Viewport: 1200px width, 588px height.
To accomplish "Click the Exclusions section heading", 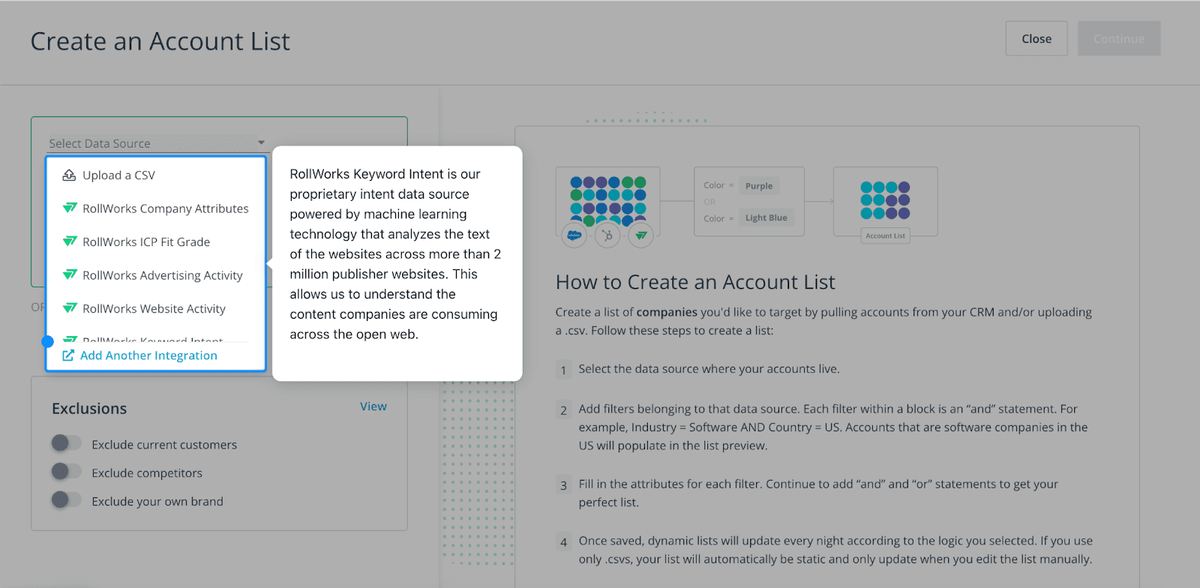I will click(89, 408).
